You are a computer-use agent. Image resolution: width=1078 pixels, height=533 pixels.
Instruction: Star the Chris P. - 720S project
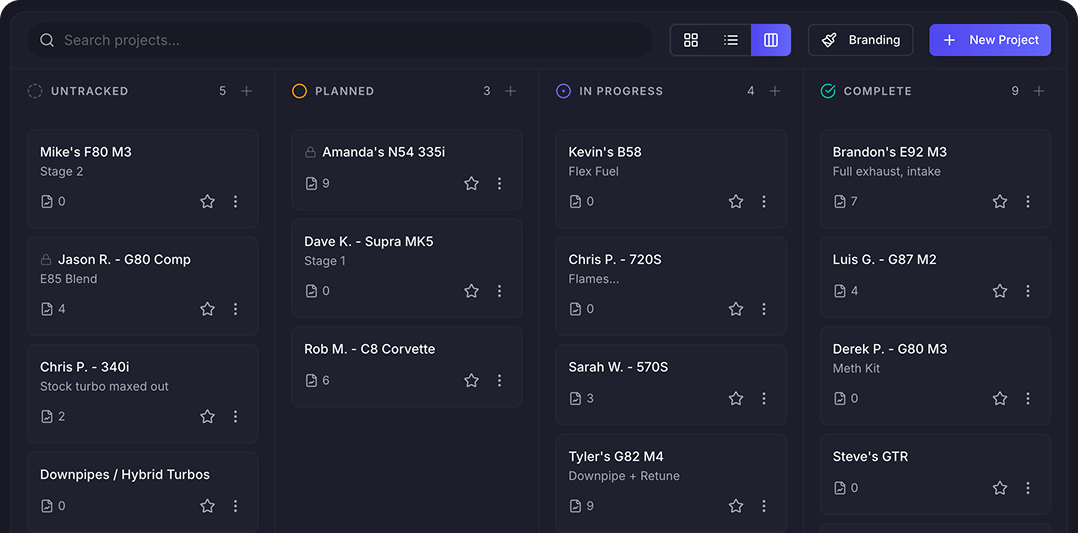[x=736, y=309]
